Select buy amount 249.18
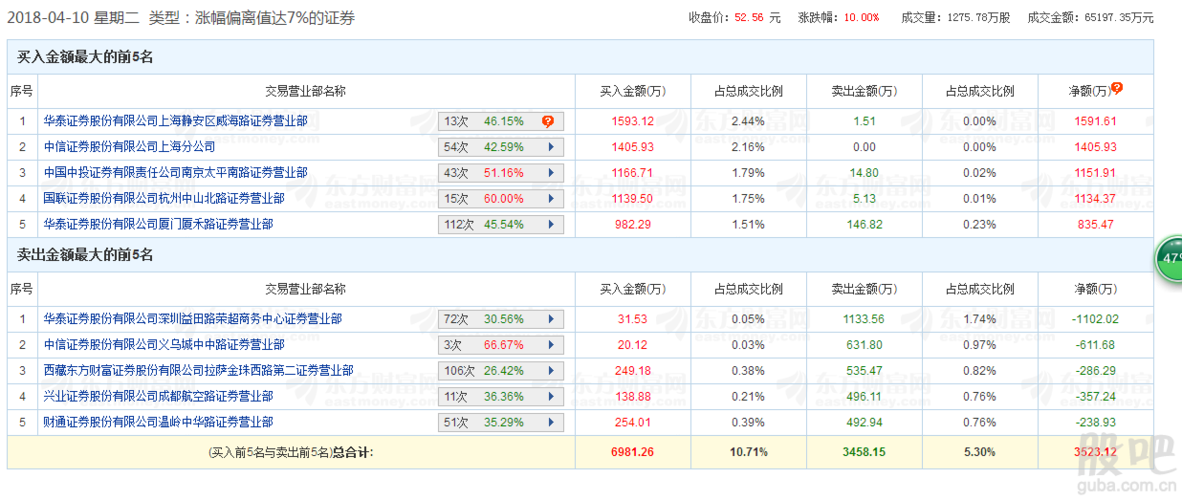 [632, 370]
